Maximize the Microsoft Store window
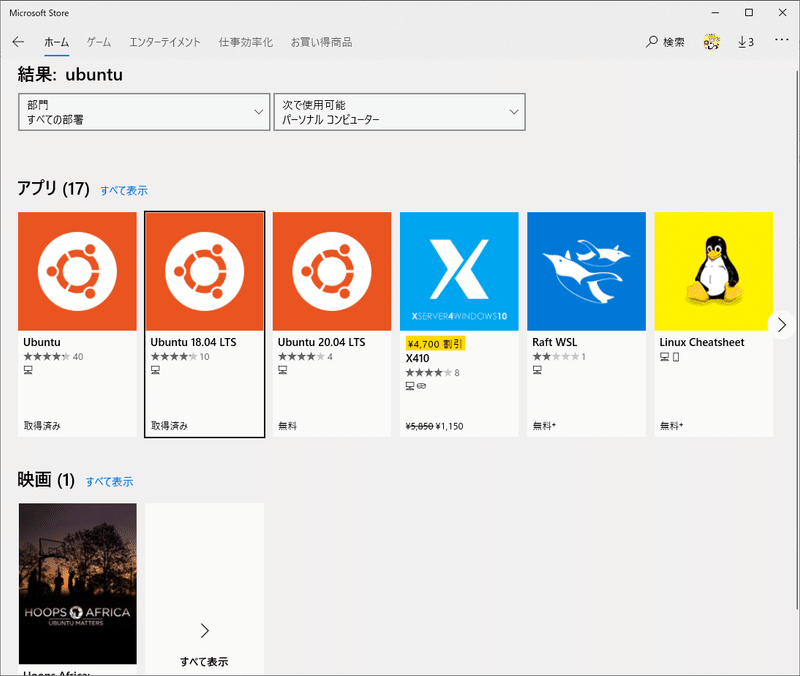800x676 pixels. 748,13
